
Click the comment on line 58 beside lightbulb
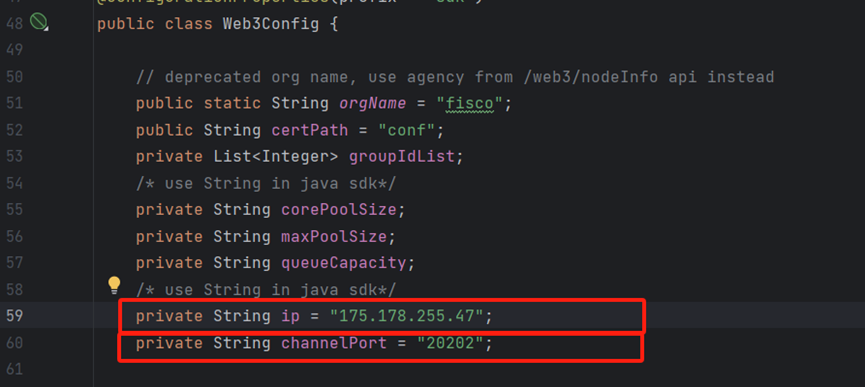pyautogui.click(x=266, y=289)
